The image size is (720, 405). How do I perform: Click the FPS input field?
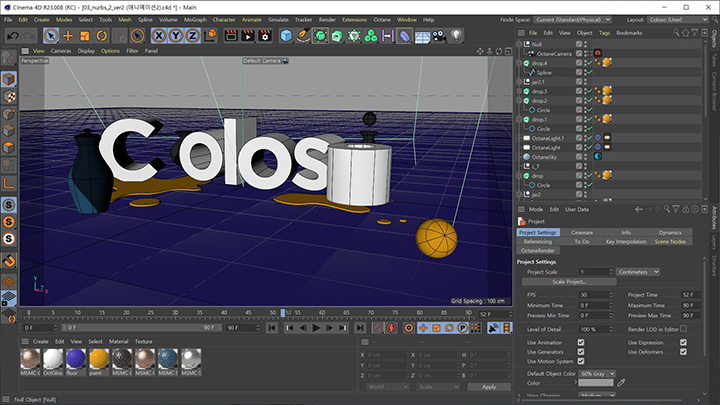tap(594, 295)
